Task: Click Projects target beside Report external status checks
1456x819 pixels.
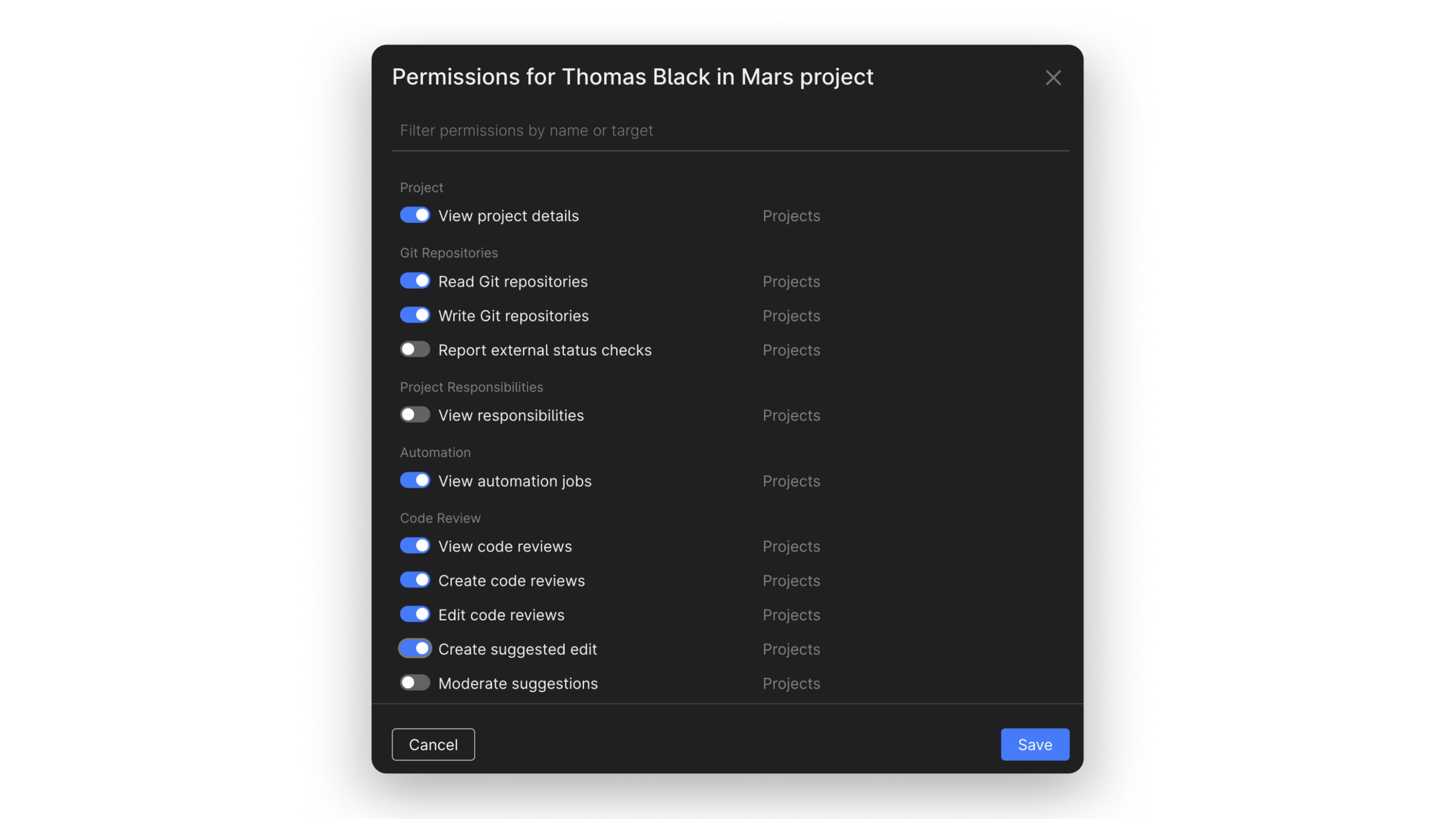Action: pos(791,350)
